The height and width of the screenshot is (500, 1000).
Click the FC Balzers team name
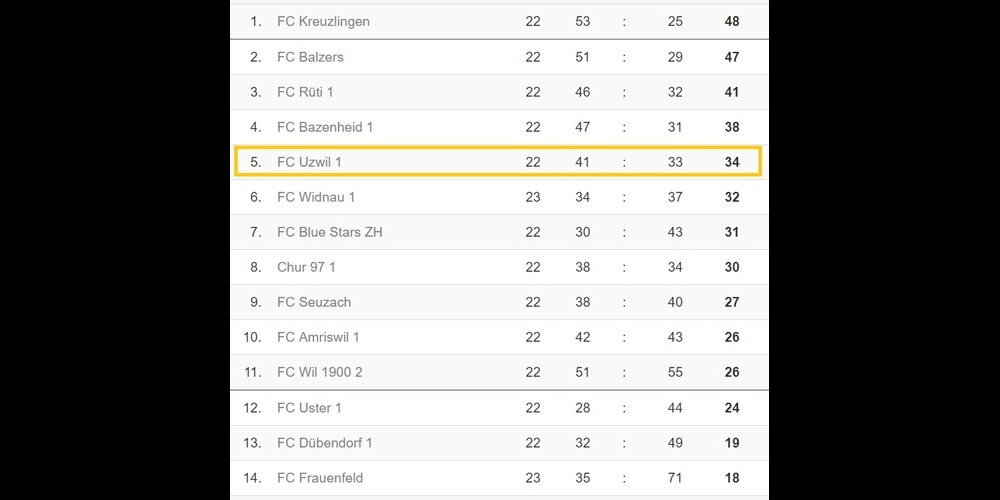coord(310,57)
